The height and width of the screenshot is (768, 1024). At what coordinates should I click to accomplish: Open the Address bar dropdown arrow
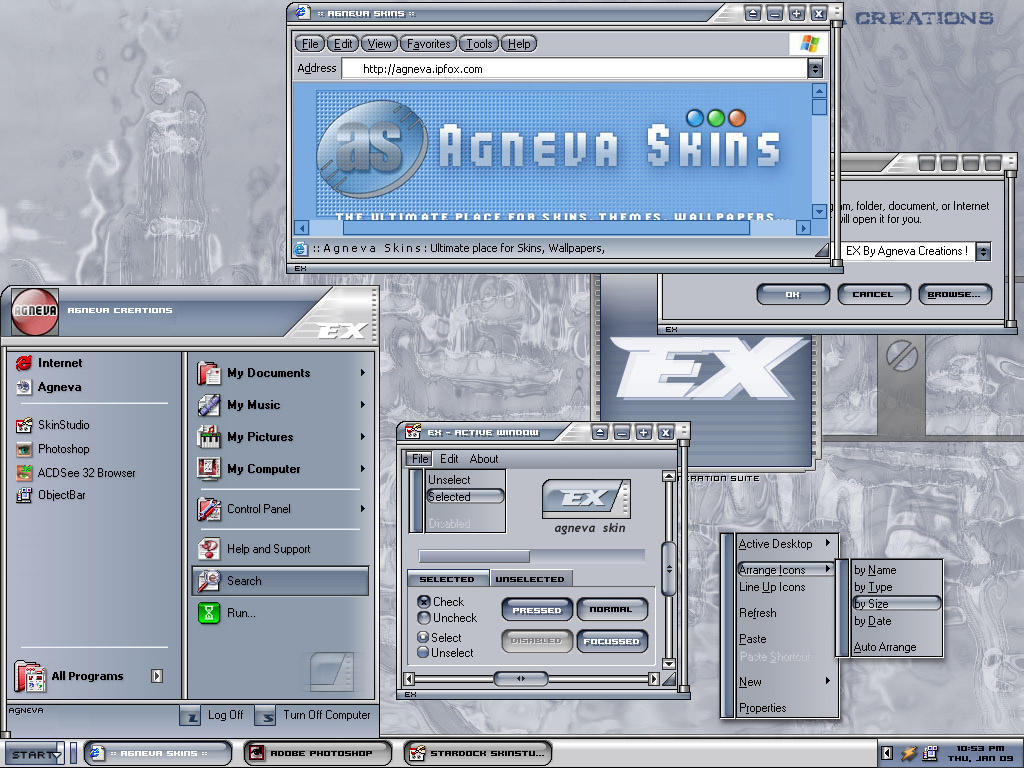coord(814,69)
